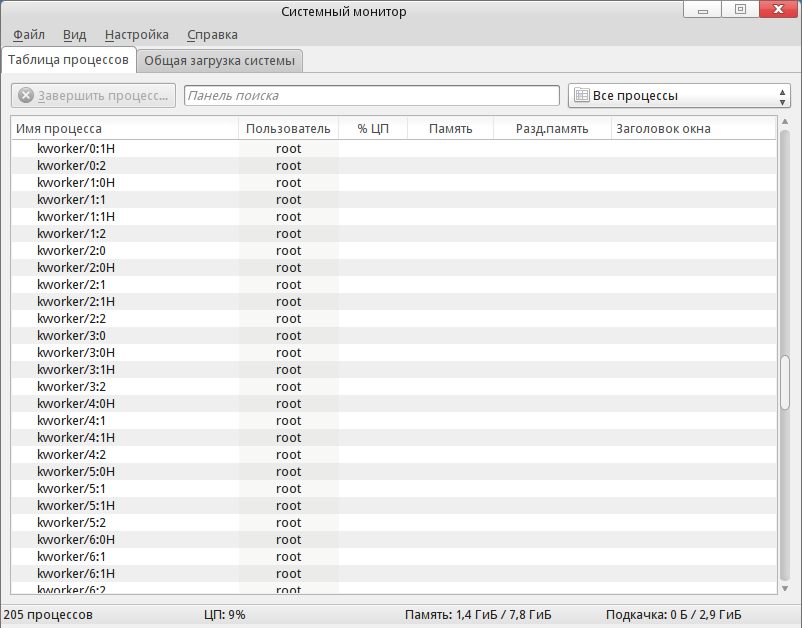Sort by Разд.память column header
802x628 pixels.
(552, 128)
